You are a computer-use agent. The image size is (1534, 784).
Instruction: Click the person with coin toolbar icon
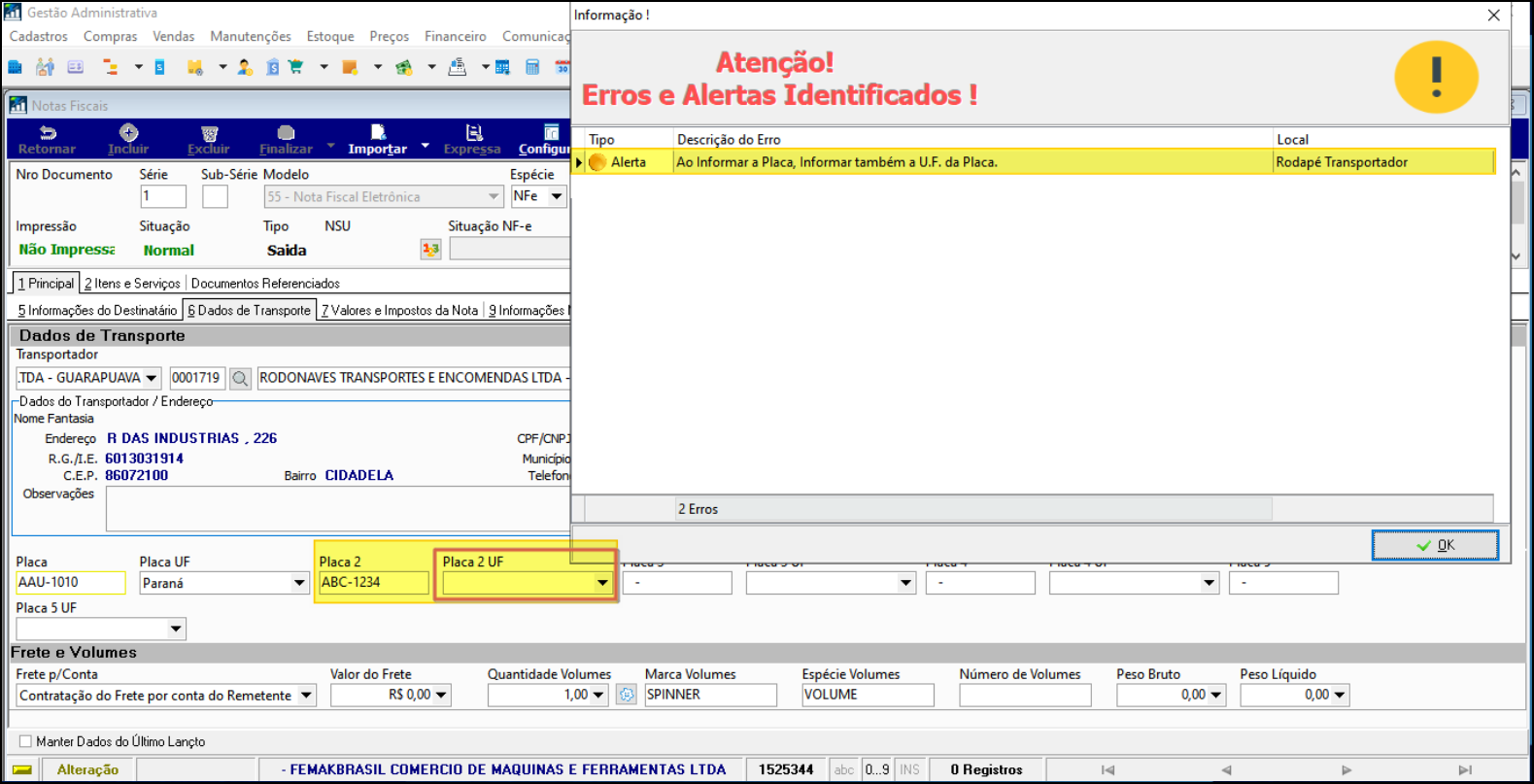click(x=245, y=67)
